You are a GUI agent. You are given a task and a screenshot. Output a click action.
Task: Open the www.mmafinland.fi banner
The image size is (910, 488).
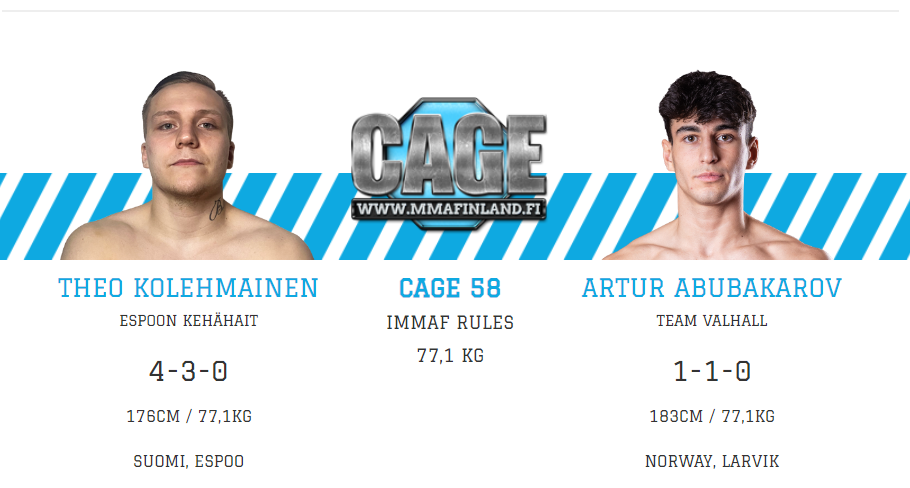[x=449, y=209]
